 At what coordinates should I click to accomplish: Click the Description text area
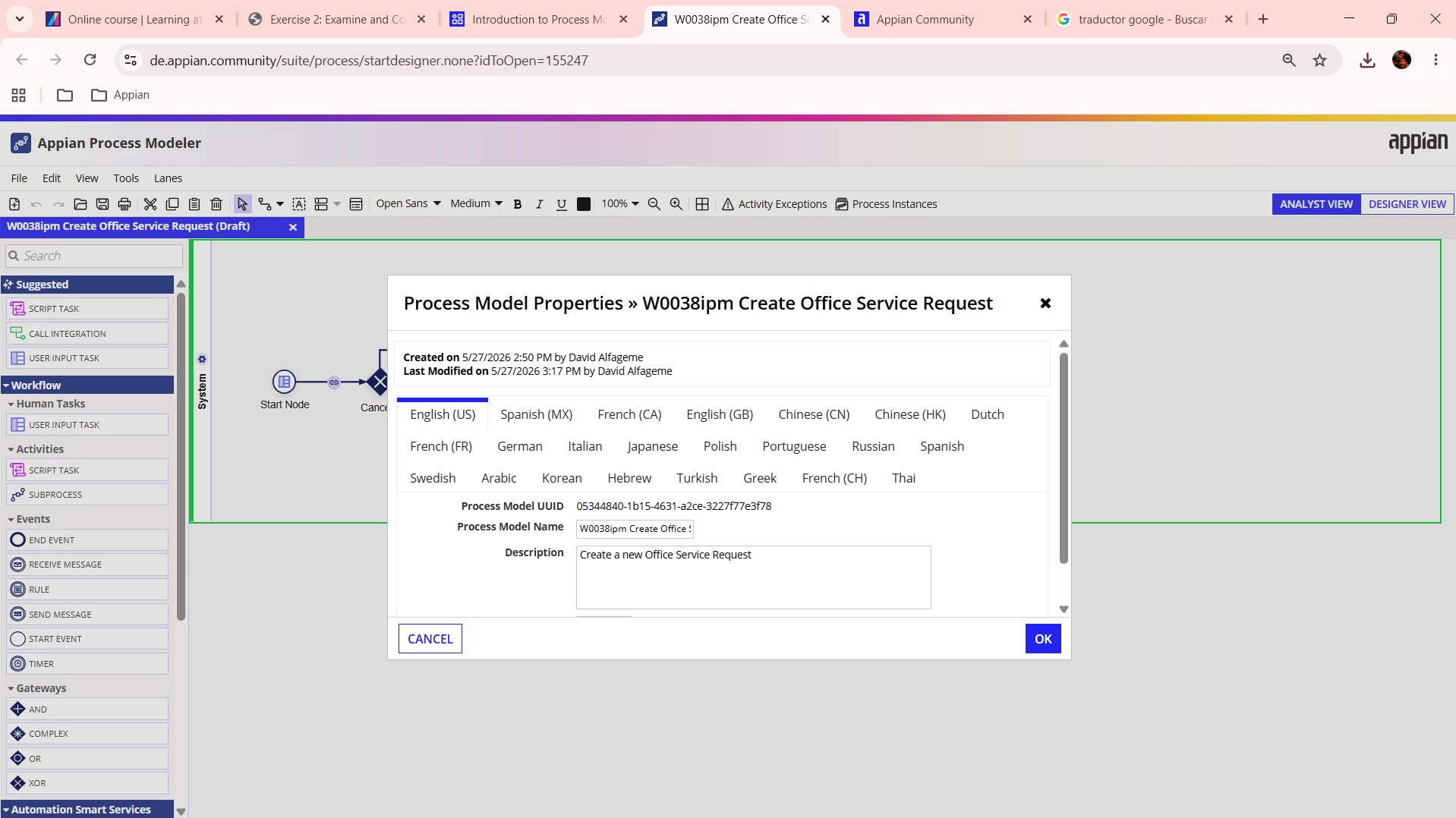[x=754, y=577]
